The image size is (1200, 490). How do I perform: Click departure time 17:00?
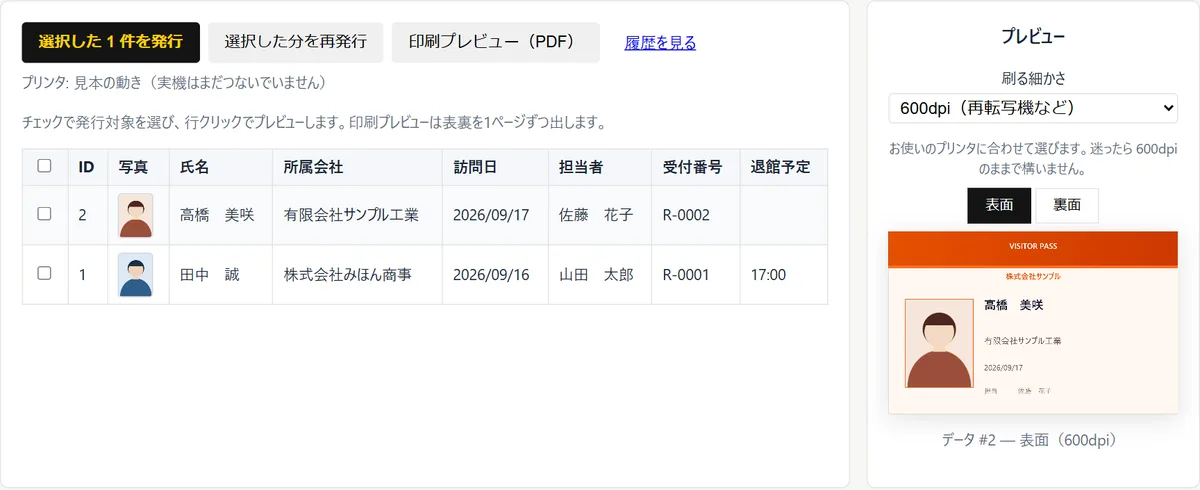tap(784, 274)
